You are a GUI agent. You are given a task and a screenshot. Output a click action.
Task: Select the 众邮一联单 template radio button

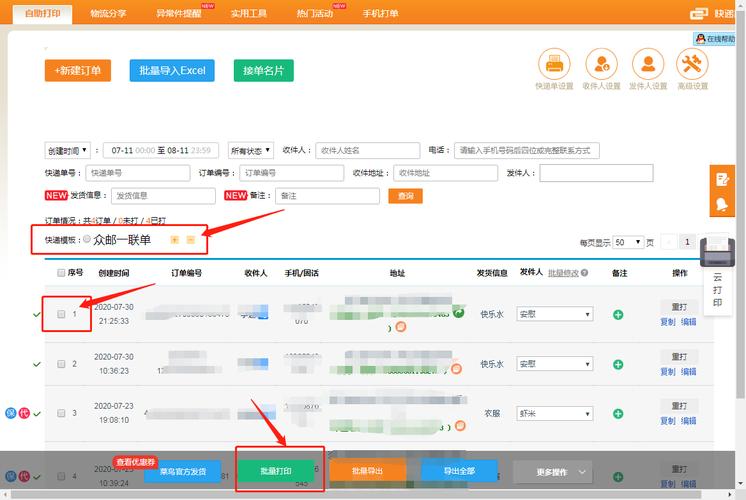(87, 240)
